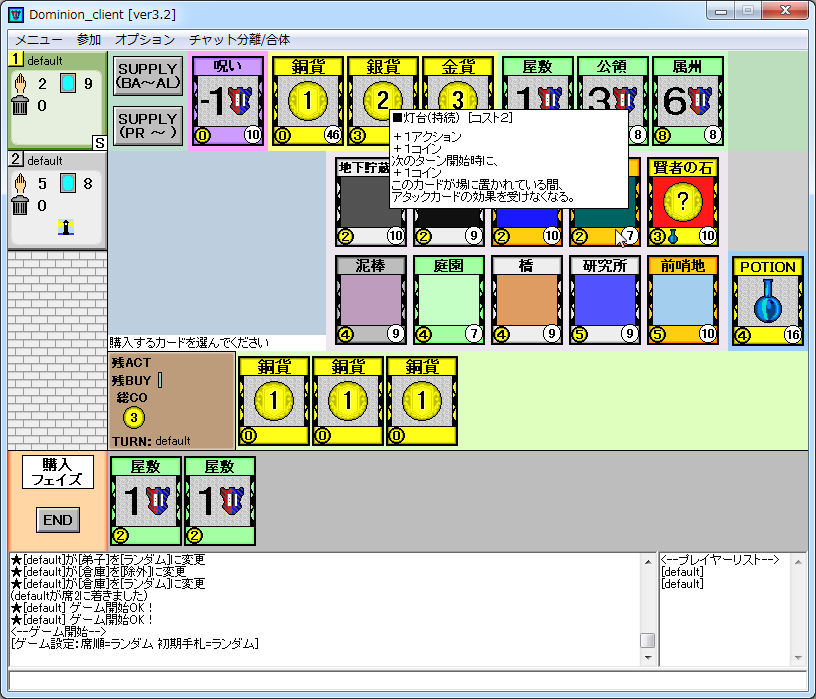816x699 pixels.
Task: Click player 2 hand count icon
Action: tap(20, 183)
